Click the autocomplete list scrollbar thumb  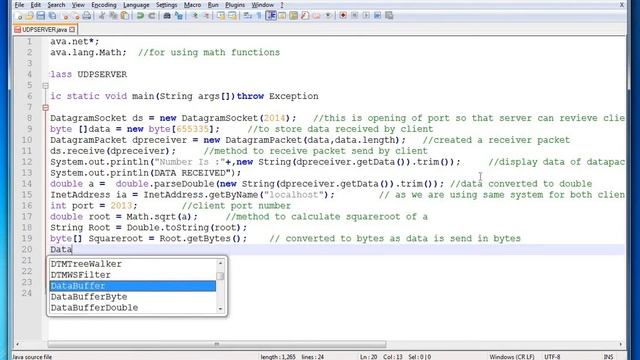220,276
